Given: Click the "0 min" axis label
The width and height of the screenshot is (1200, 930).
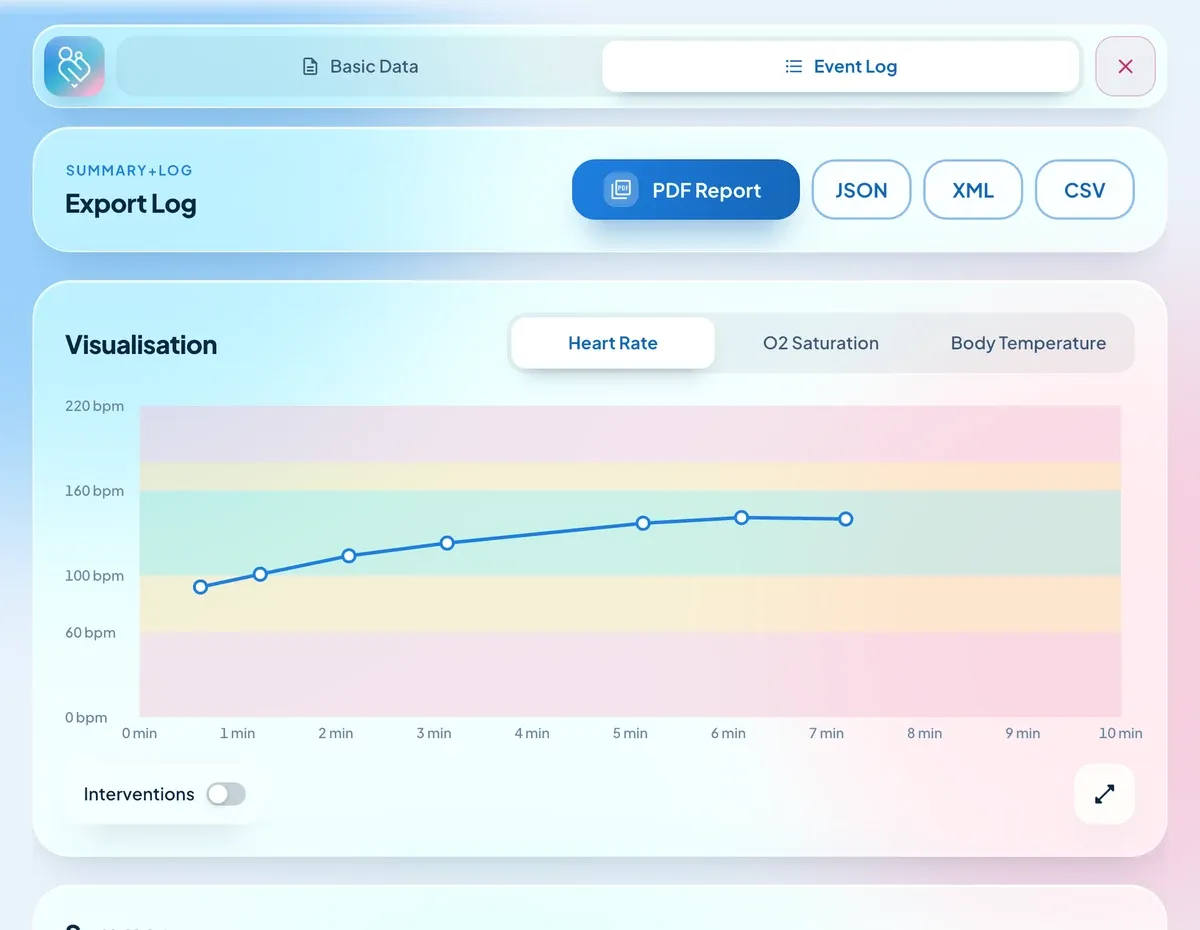Looking at the screenshot, I should 140,733.
